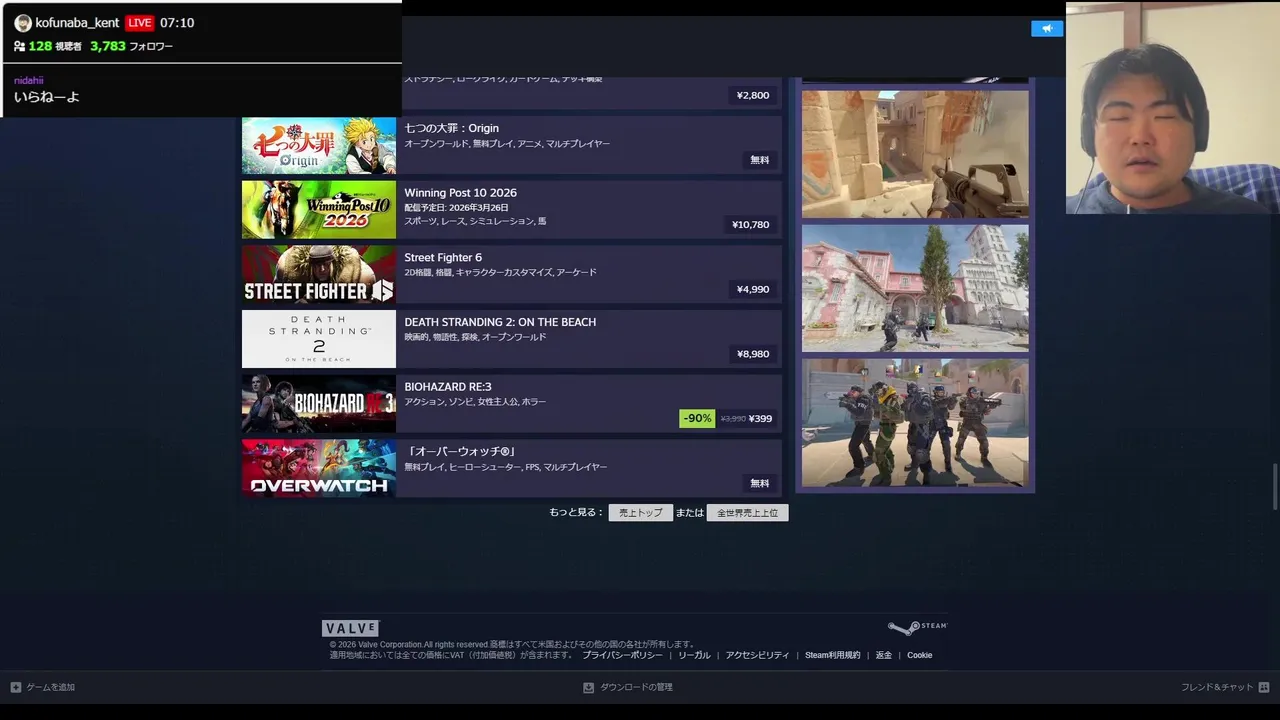Click the nidahii chat username
This screenshot has width=1280, height=720.
click(29, 80)
